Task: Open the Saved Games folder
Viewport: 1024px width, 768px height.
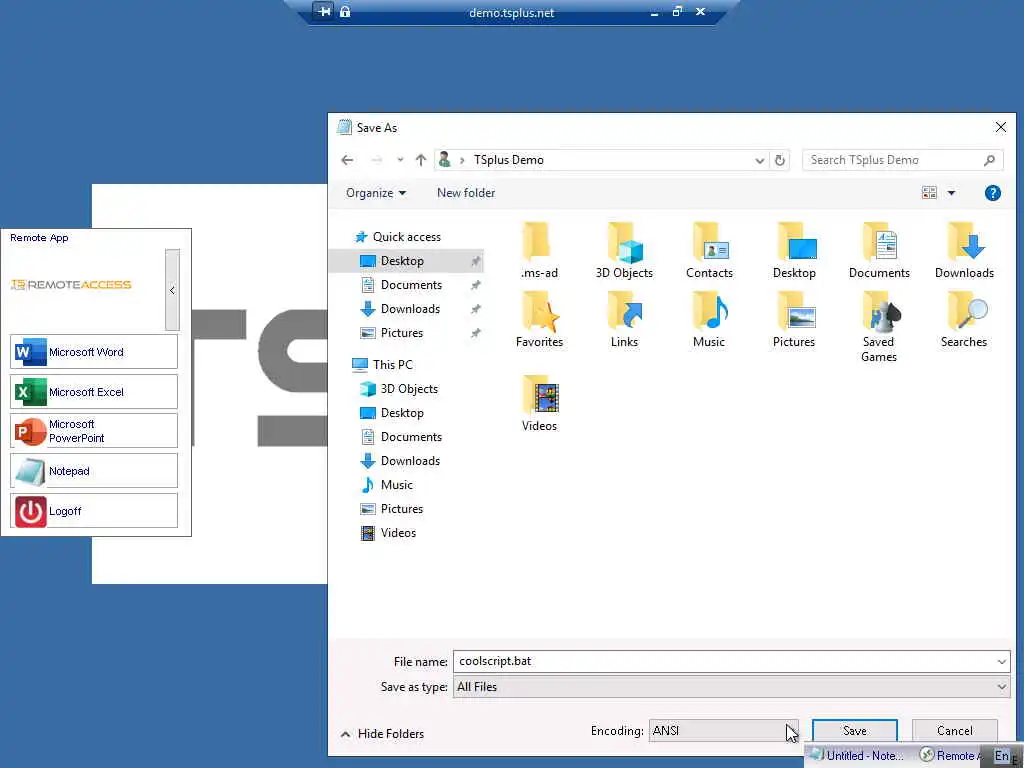Action: [x=879, y=327]
